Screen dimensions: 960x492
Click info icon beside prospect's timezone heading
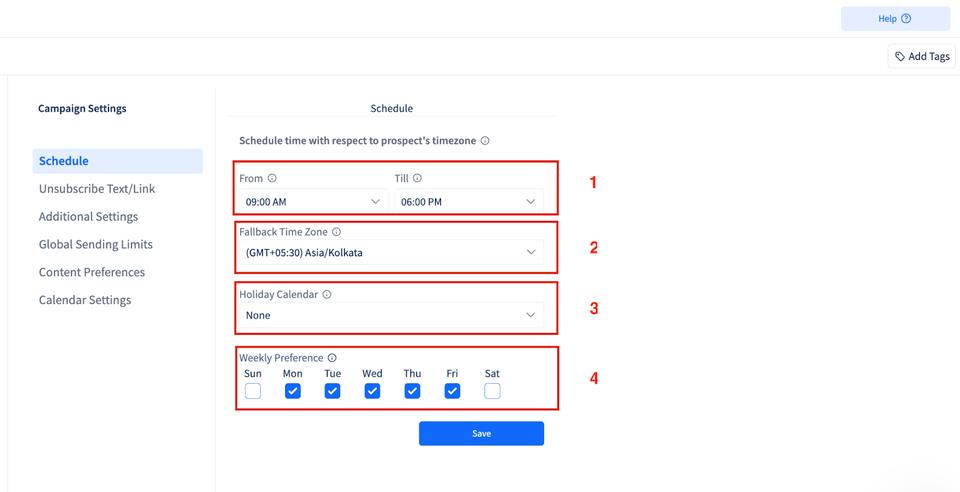[485, 141]
